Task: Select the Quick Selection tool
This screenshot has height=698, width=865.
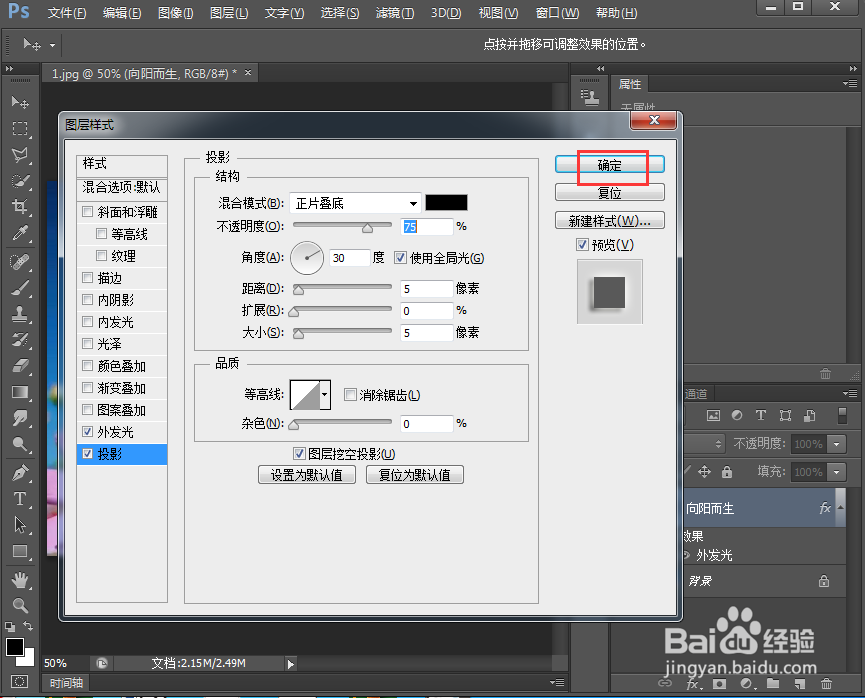Action: [x=20, y=181]
